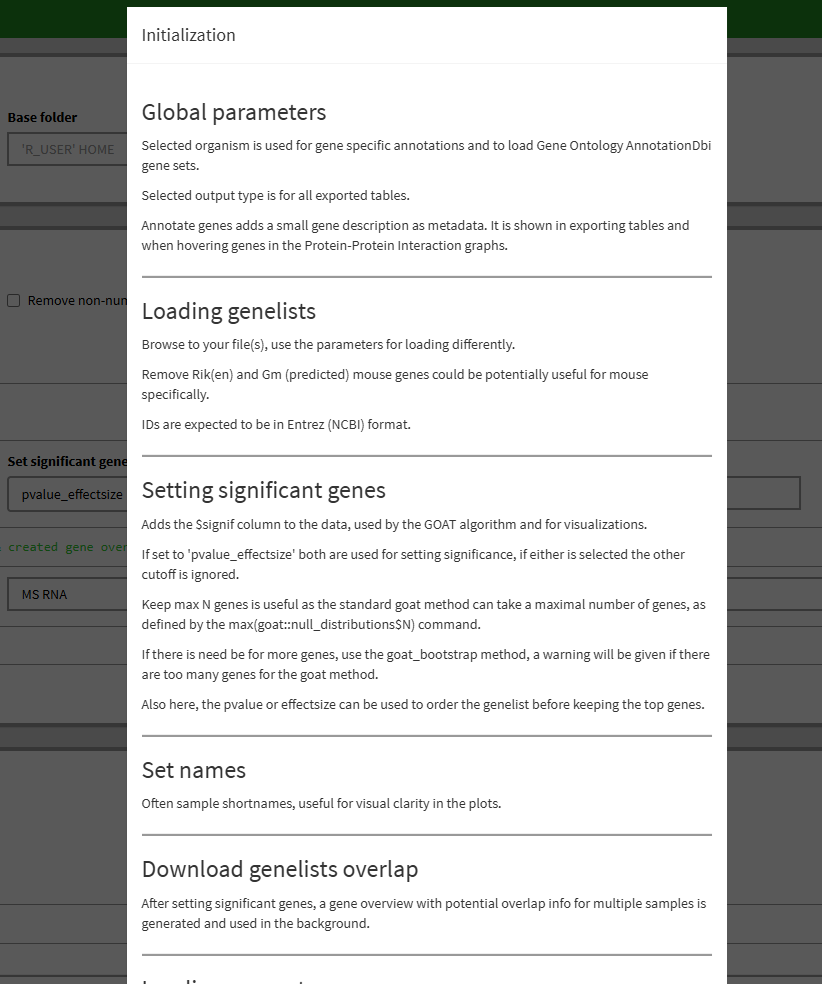Image resolution: width=822 pixels, height=984 pixels.
Task: Open the pvalue_effectsize dropdown
Action: point(66,494)
